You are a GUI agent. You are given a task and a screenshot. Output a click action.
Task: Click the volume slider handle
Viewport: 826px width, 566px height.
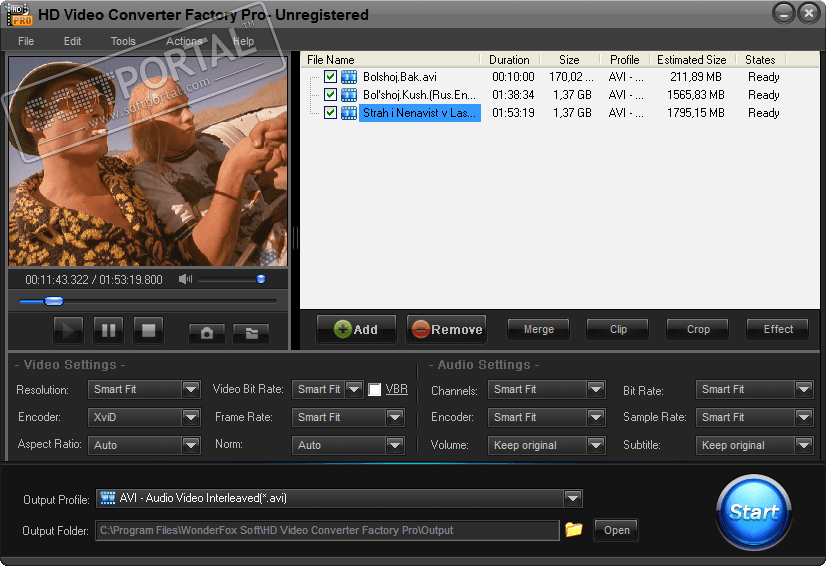point(261,279)
